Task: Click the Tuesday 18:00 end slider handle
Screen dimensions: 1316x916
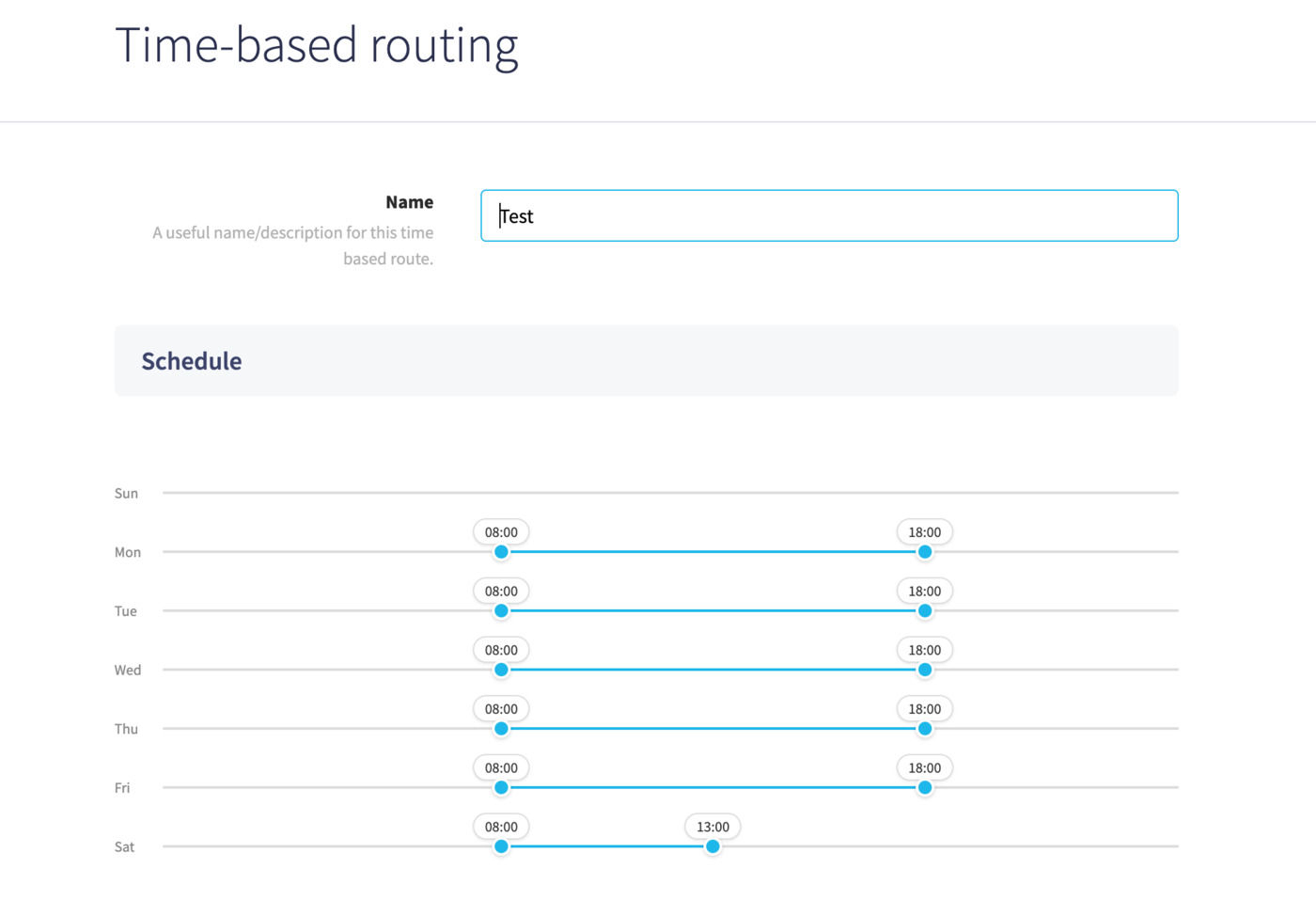Action: coord(925,611)
